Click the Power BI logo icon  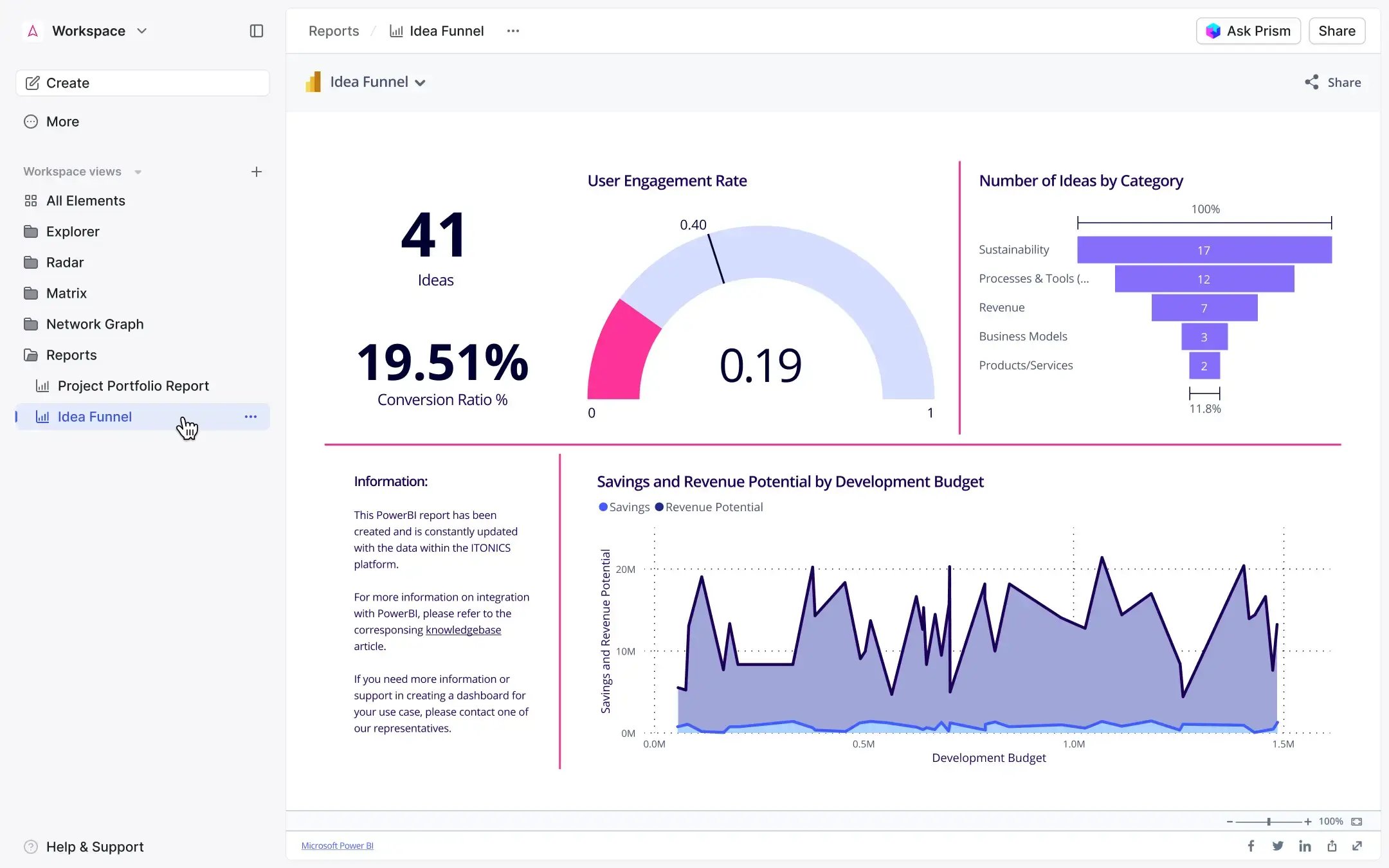[x=313, y=82]
